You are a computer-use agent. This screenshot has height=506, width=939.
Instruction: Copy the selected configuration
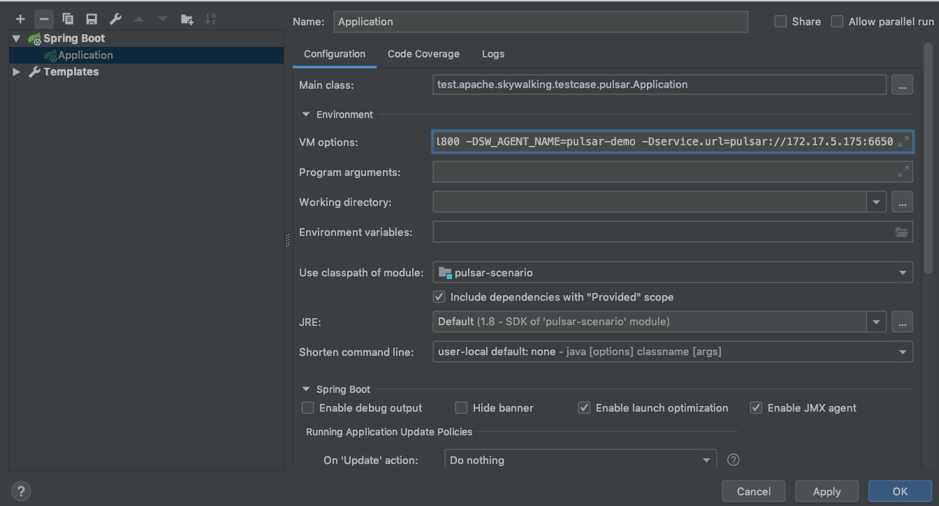pyautogui.click(x=68, y=19)
